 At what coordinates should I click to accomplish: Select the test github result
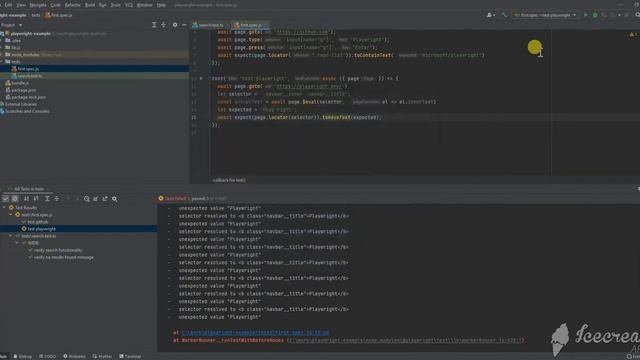click(38, 222)
